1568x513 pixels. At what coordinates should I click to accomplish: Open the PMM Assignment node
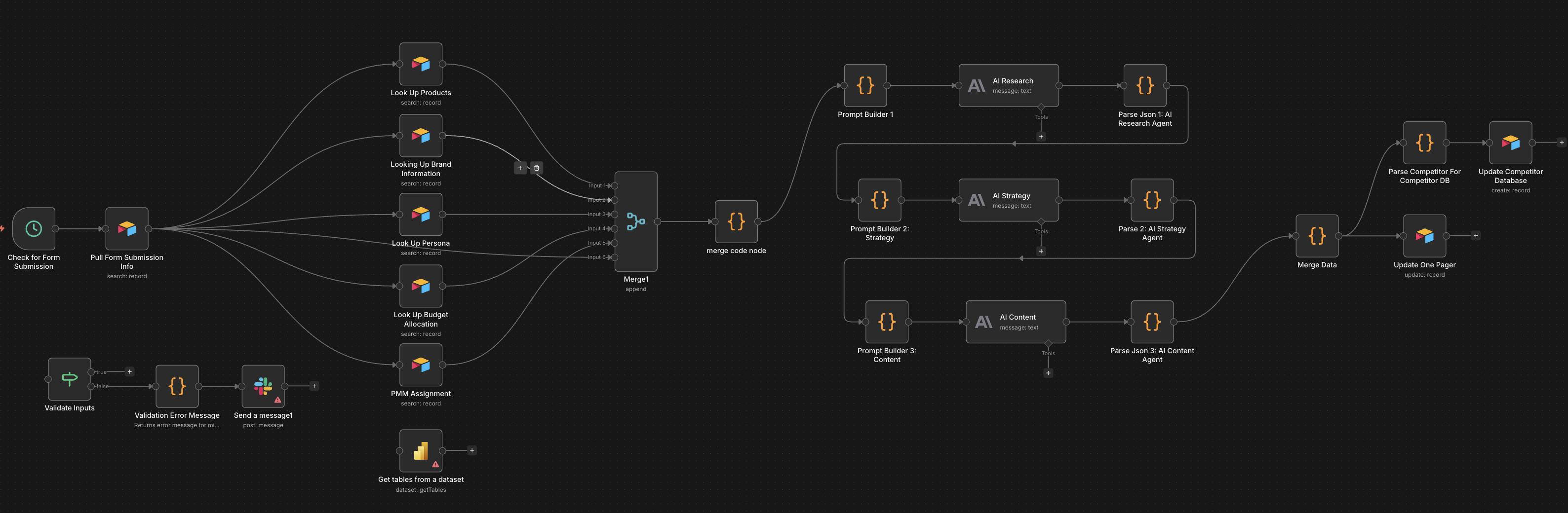[421, 366]
